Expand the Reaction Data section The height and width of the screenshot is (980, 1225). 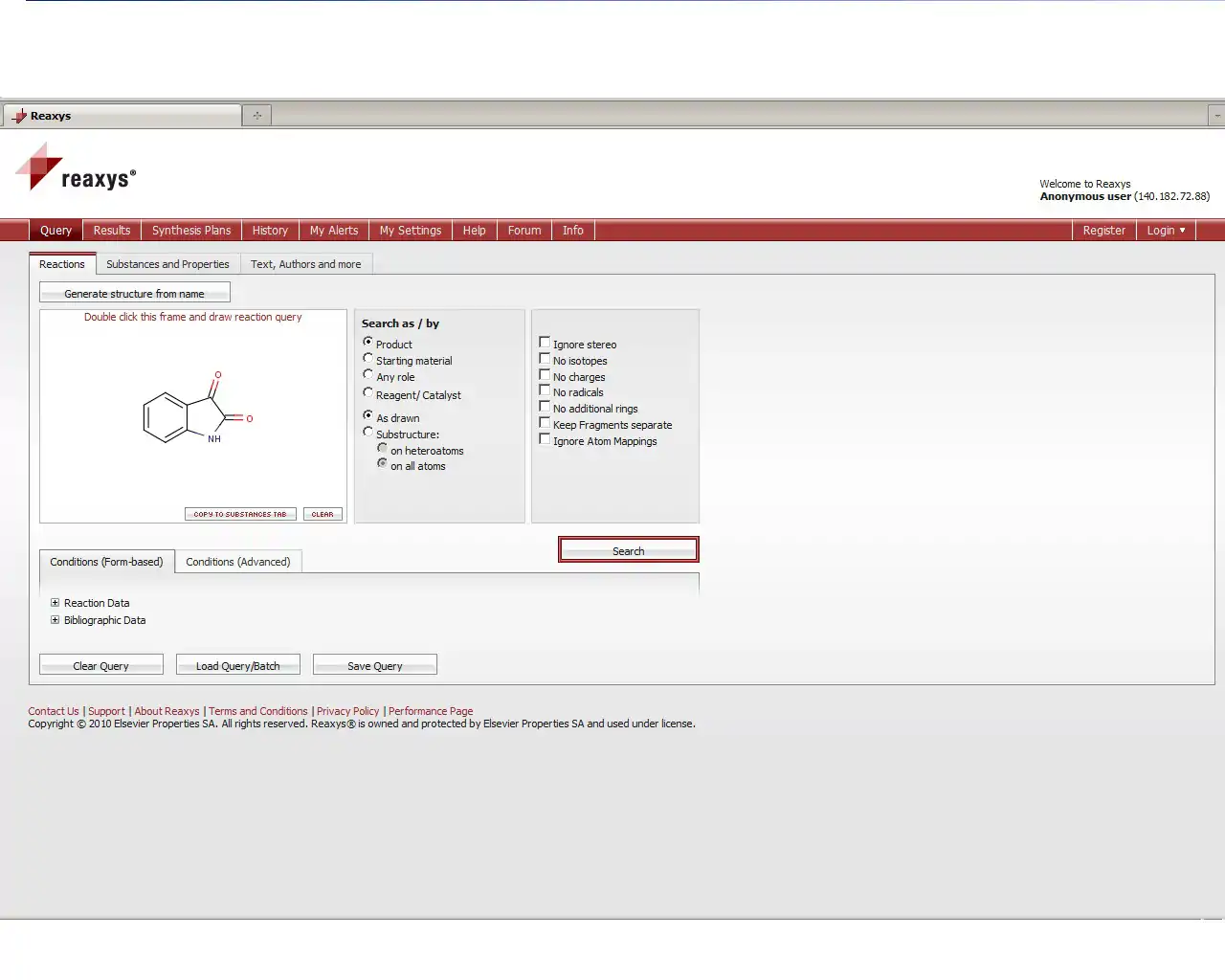(56, 603)
